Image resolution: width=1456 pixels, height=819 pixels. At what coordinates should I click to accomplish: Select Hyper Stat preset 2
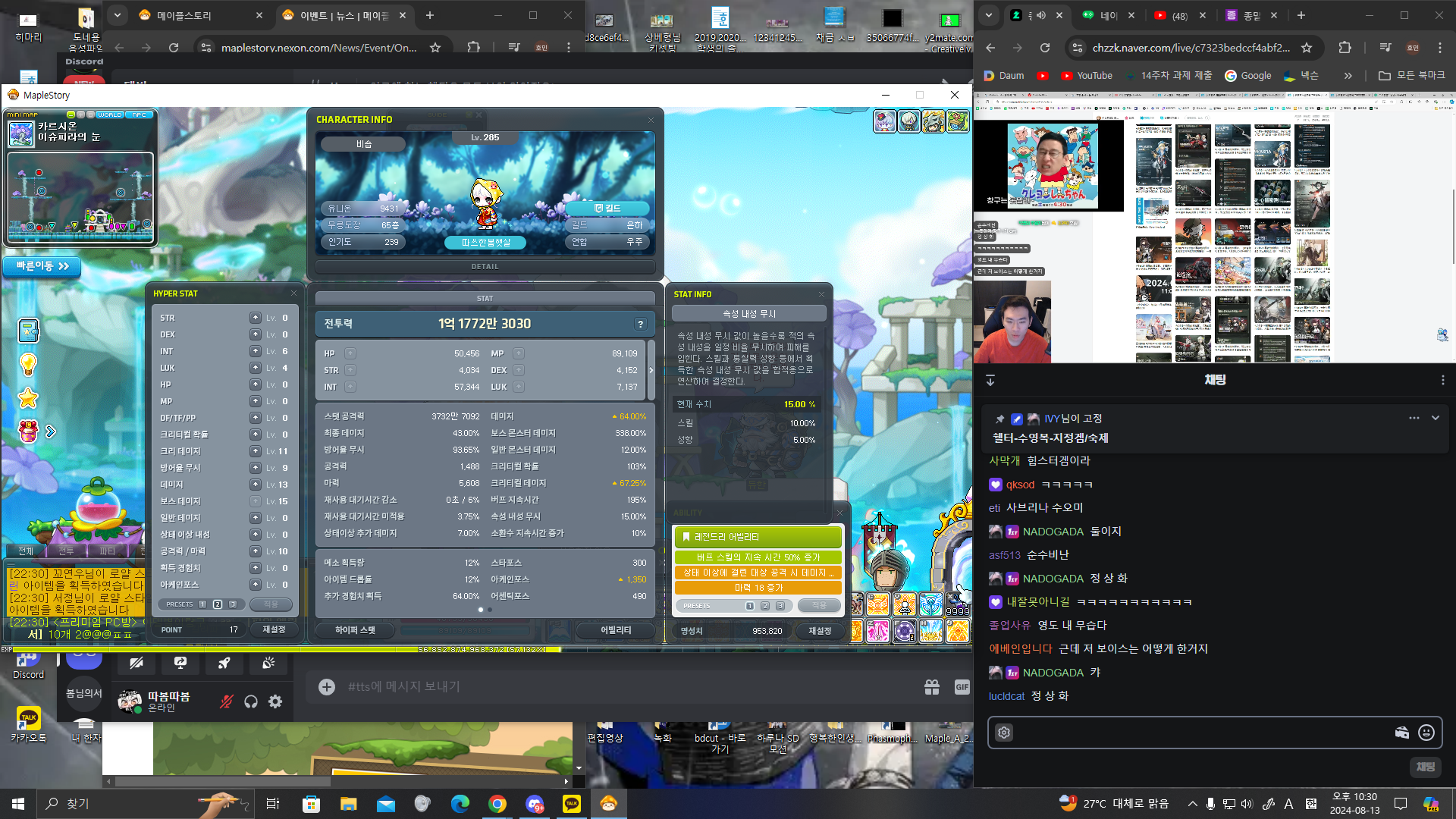[218, 604]
